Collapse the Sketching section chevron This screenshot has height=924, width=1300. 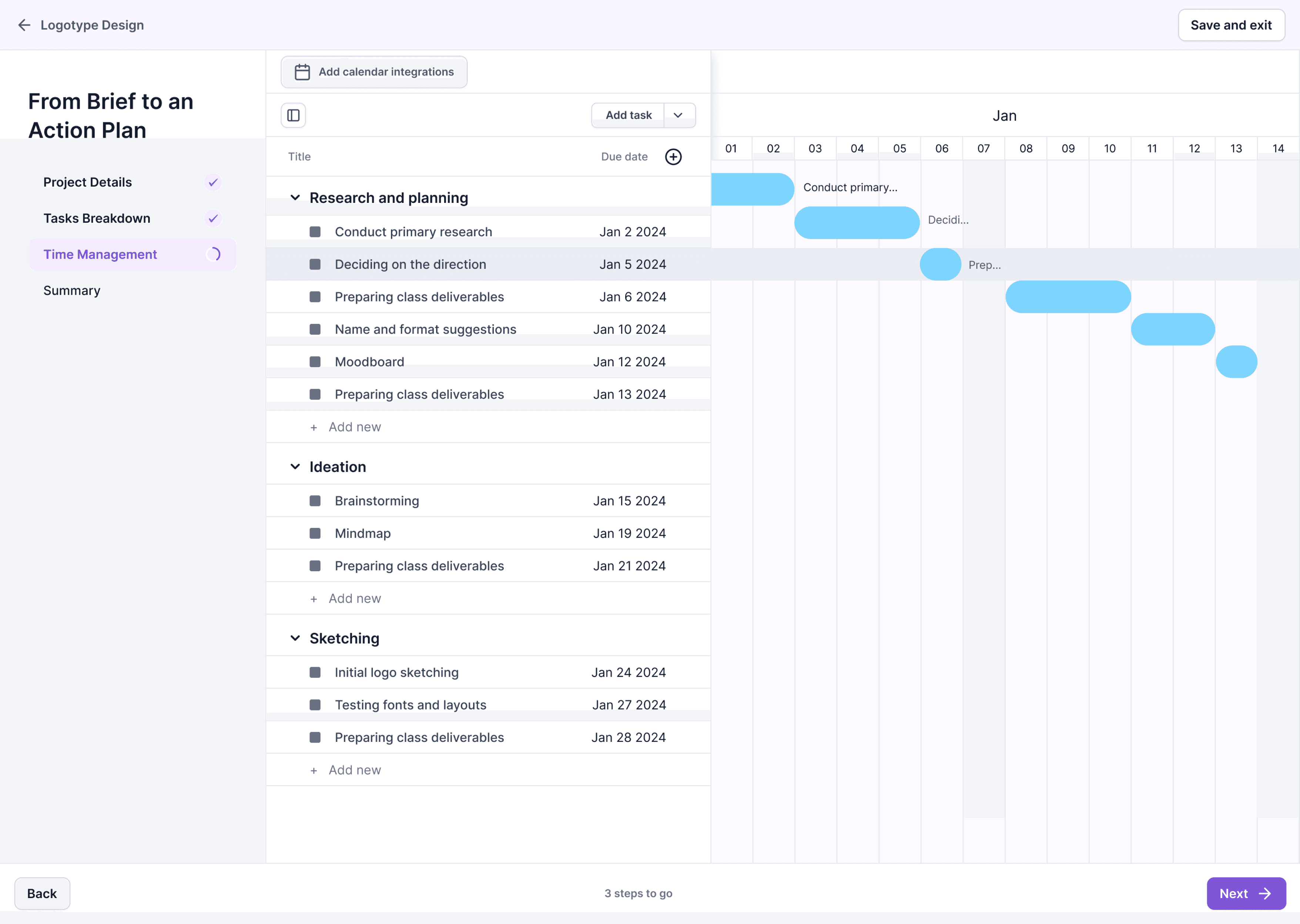click(x=295, y=638)
